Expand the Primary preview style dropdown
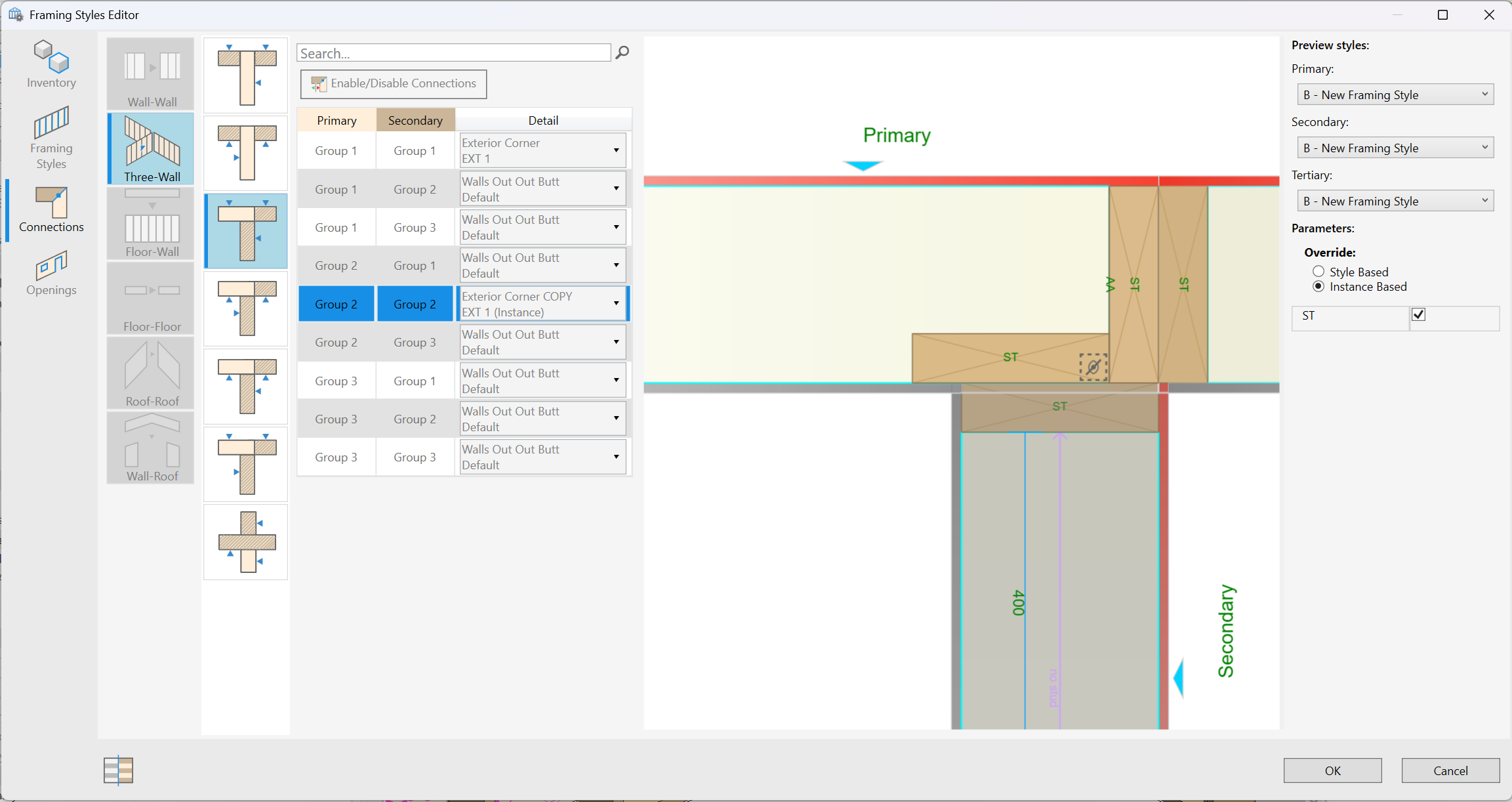The image size is (1512, 802). [x=1395, y=95]
